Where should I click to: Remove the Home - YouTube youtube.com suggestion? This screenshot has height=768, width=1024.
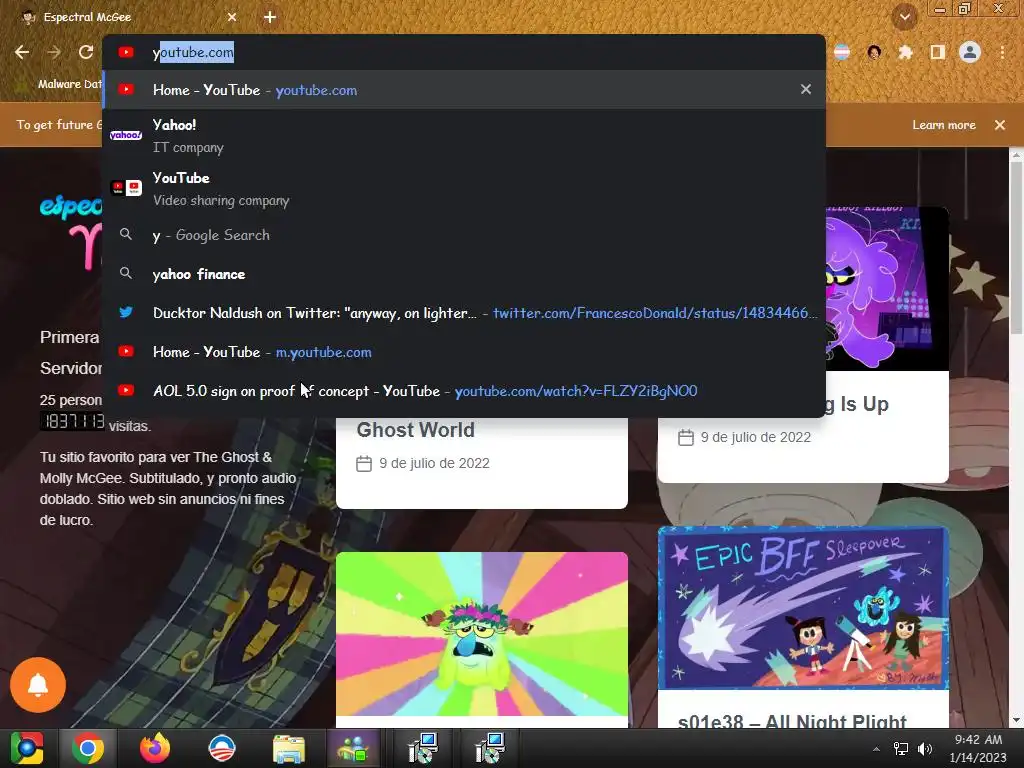(x=806, y=89)
